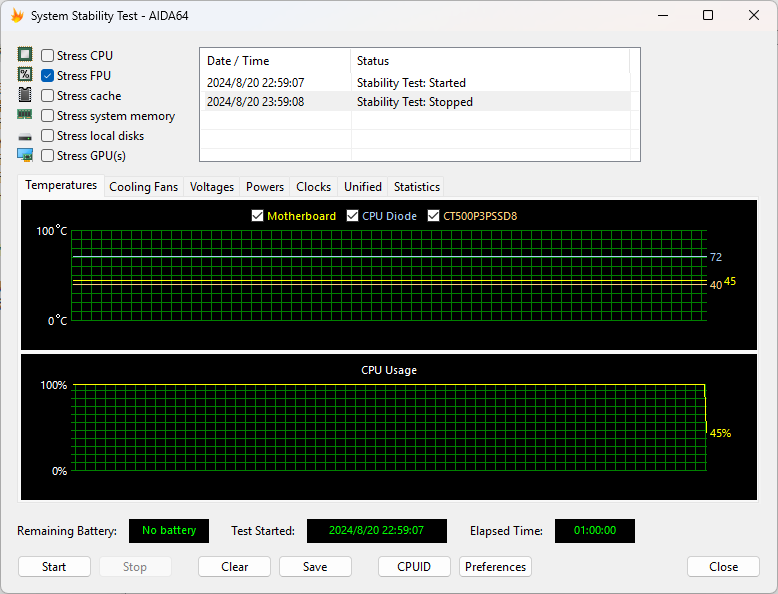This screenshot has width=778, height=594.
Task: Open the CPUID panel button
Action: (x=414, y=567)
